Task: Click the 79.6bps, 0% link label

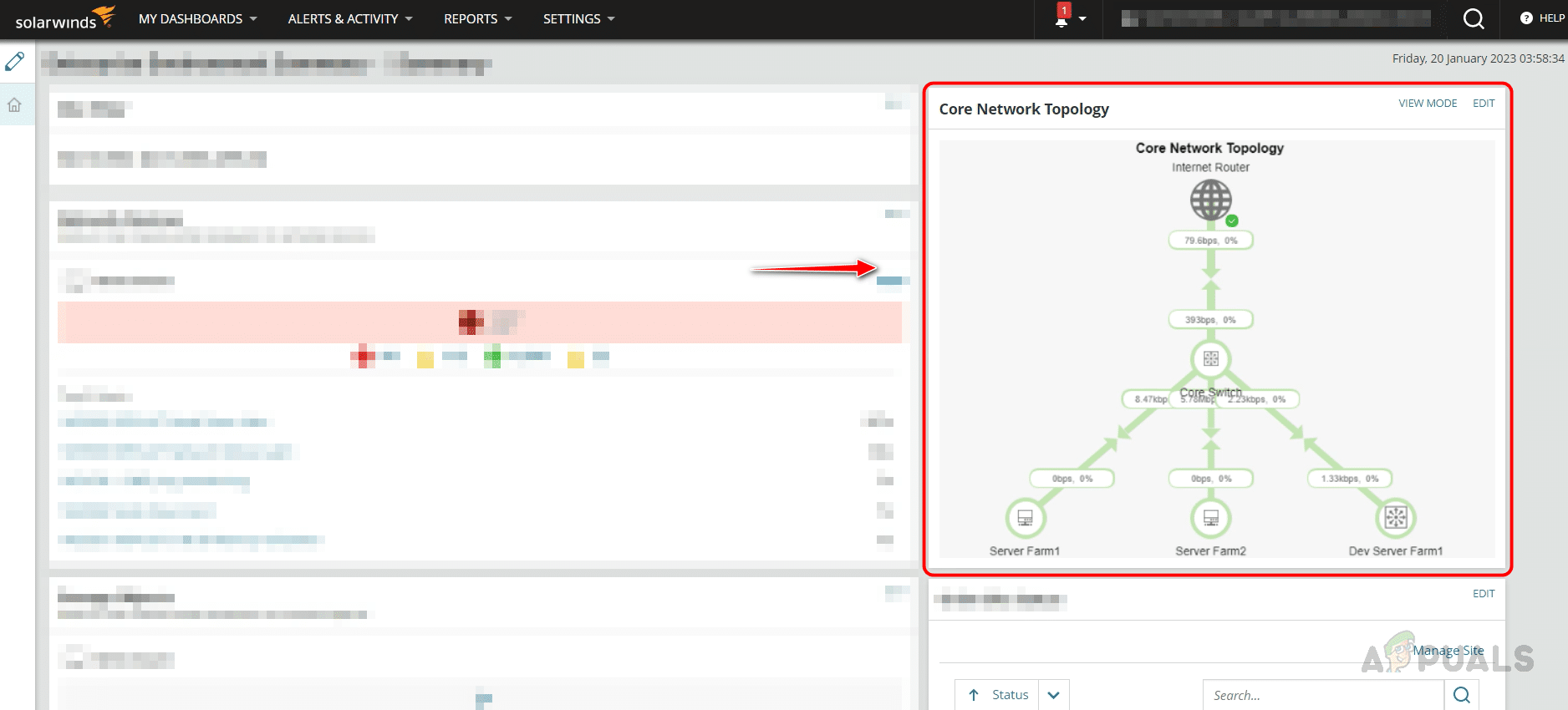Action: [x=1210, y=241]
